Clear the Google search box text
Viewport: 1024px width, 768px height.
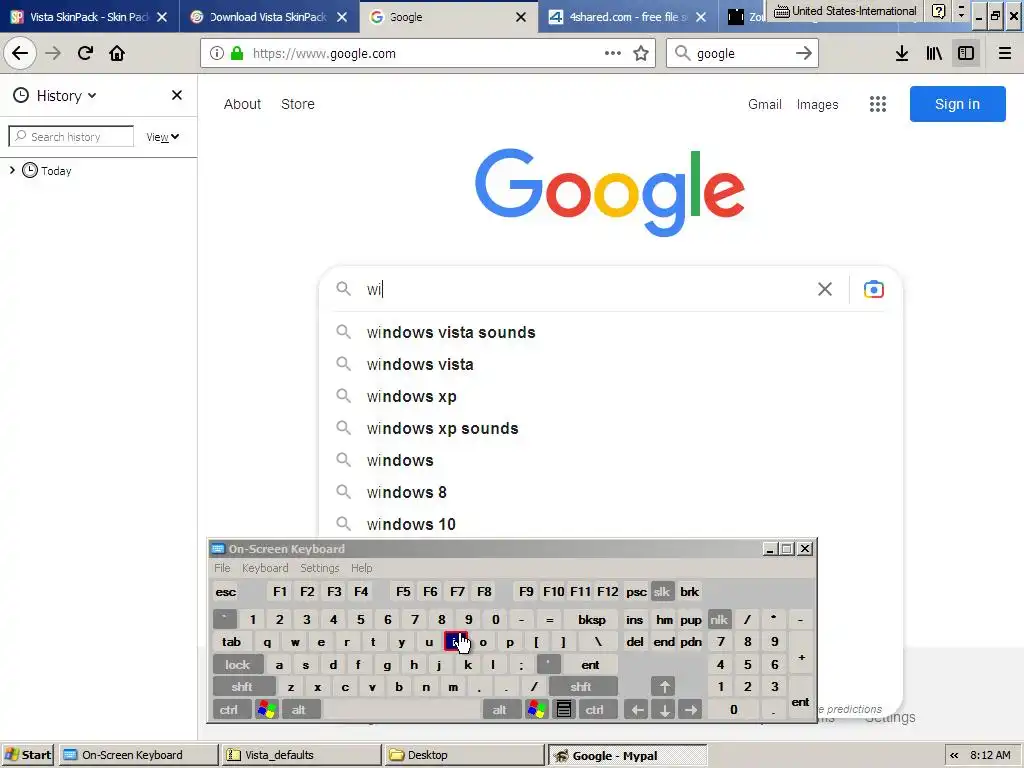point(825,289)
